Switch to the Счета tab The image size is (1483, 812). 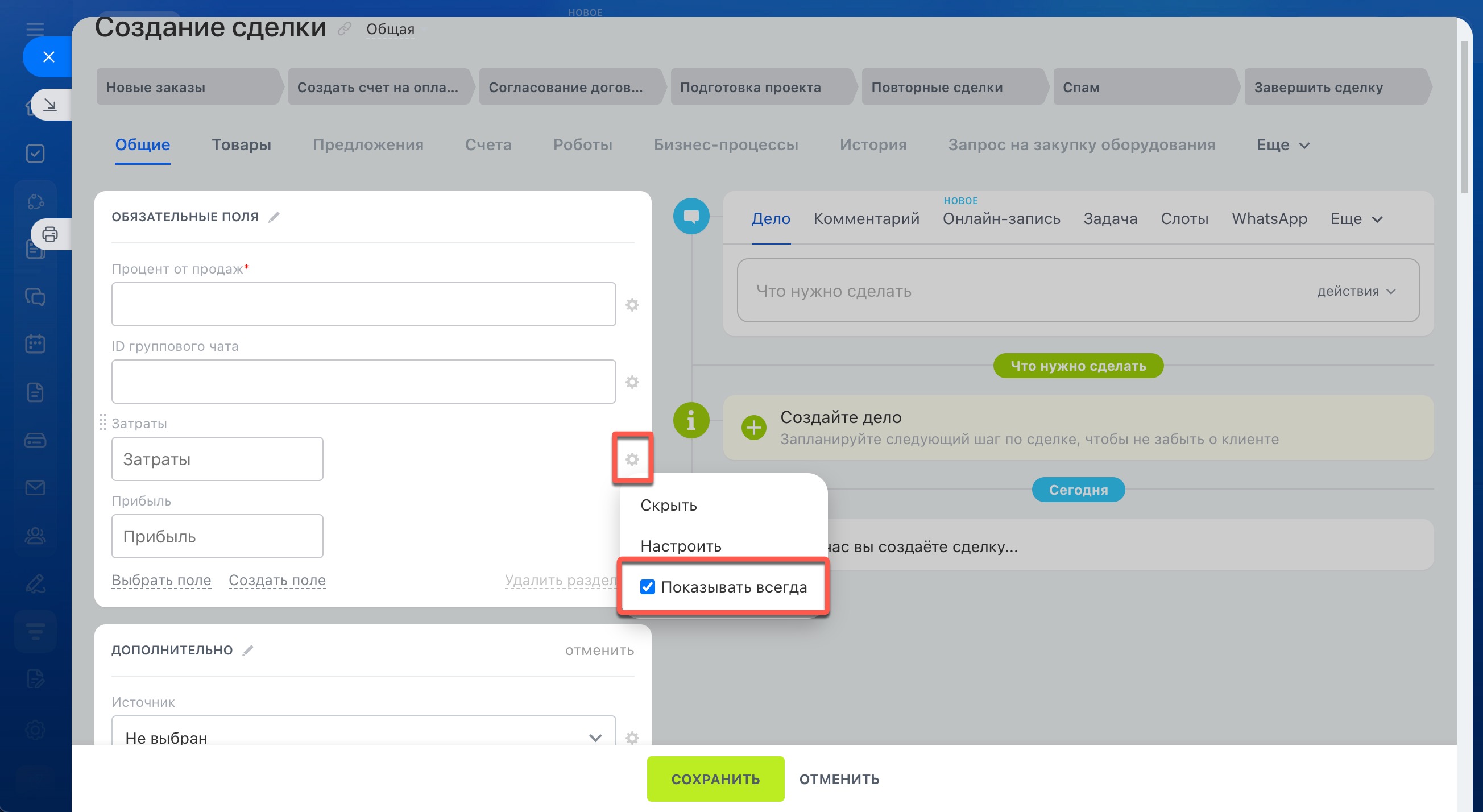pos(488,144)
